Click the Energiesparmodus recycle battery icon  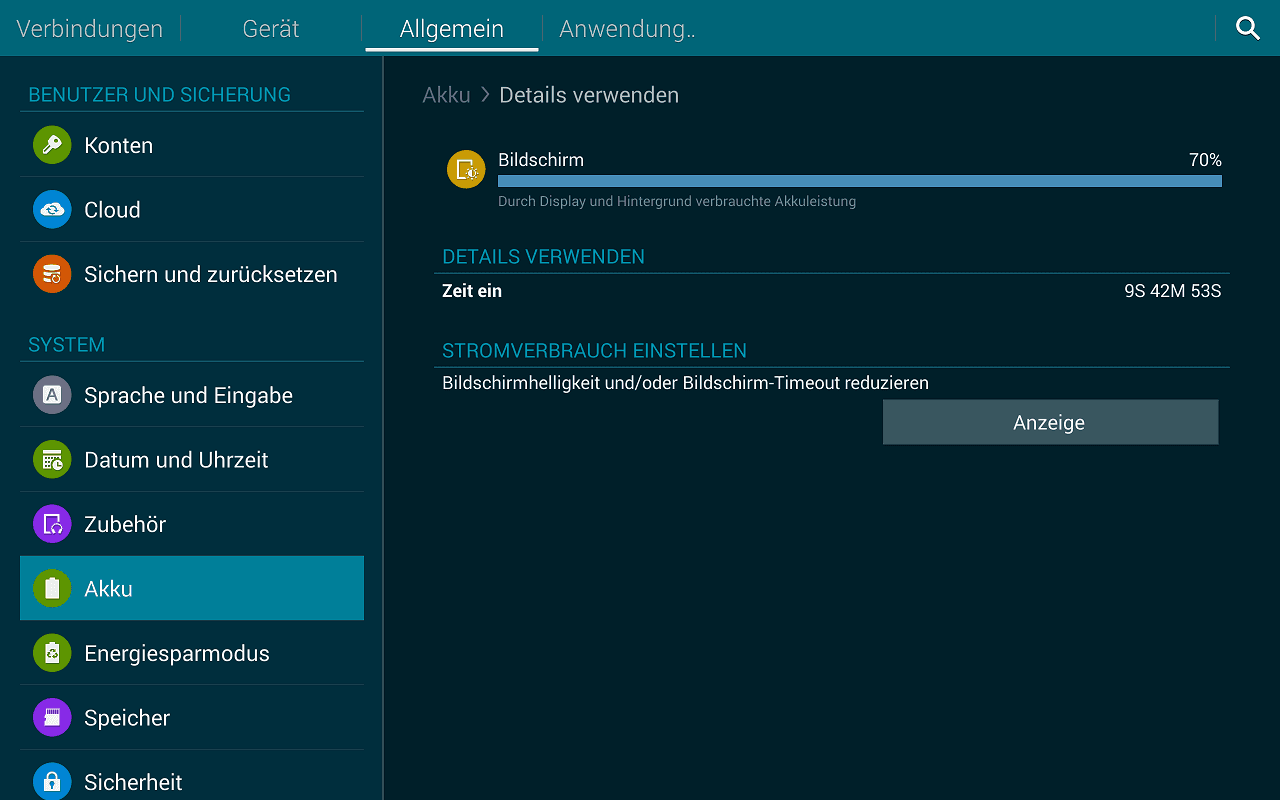pos(52,653)
